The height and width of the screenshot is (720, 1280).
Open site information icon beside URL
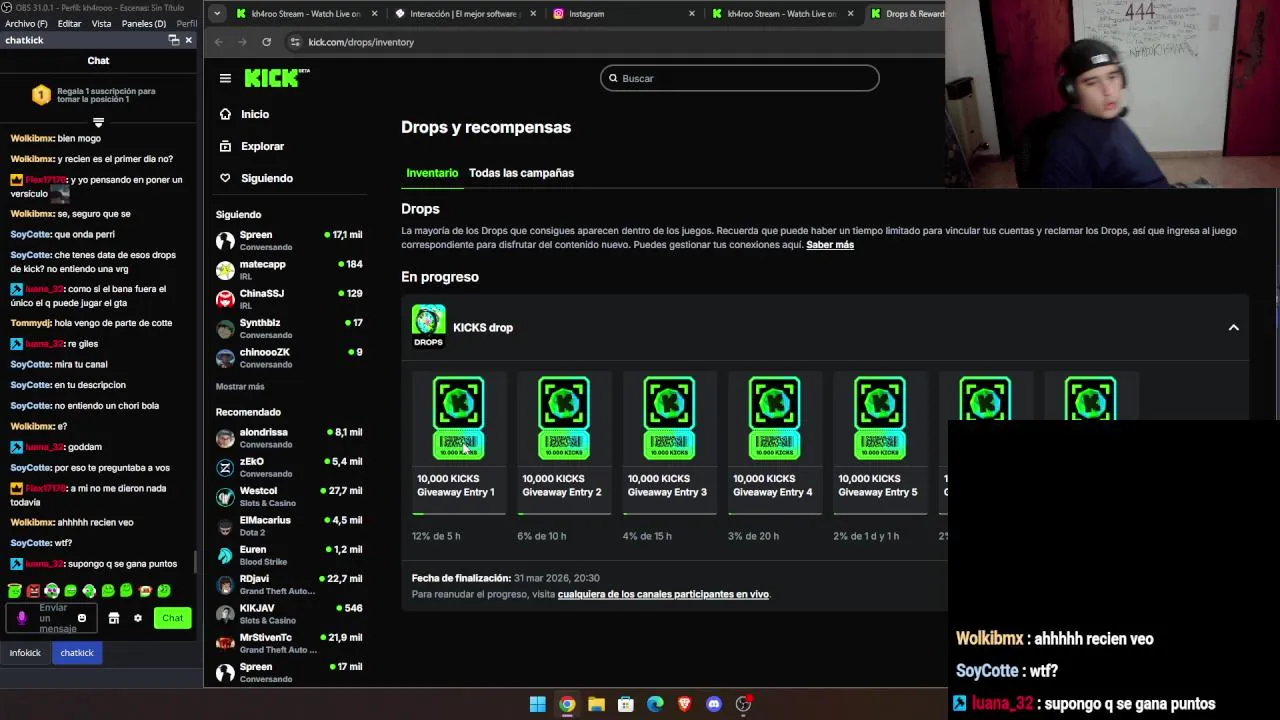point(294,42)
